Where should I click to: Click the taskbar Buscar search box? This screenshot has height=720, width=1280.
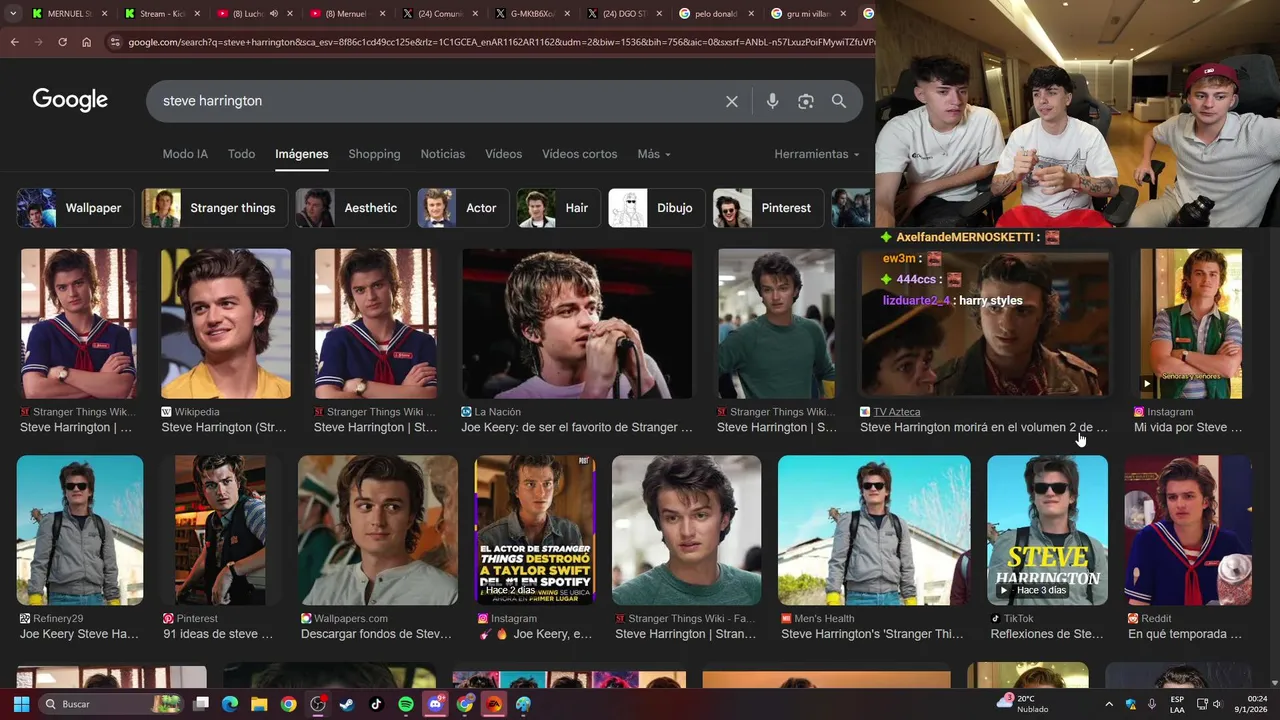[x=110, y=704]
